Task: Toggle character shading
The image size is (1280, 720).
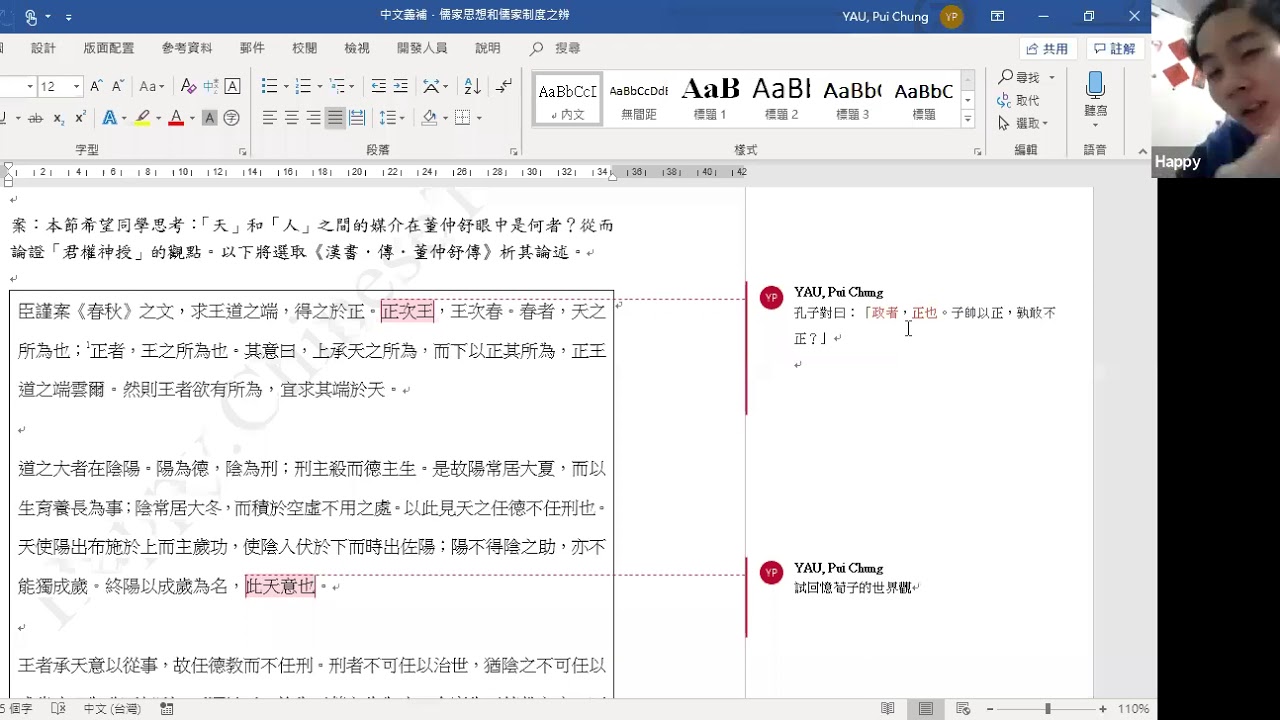Action: 209,118
